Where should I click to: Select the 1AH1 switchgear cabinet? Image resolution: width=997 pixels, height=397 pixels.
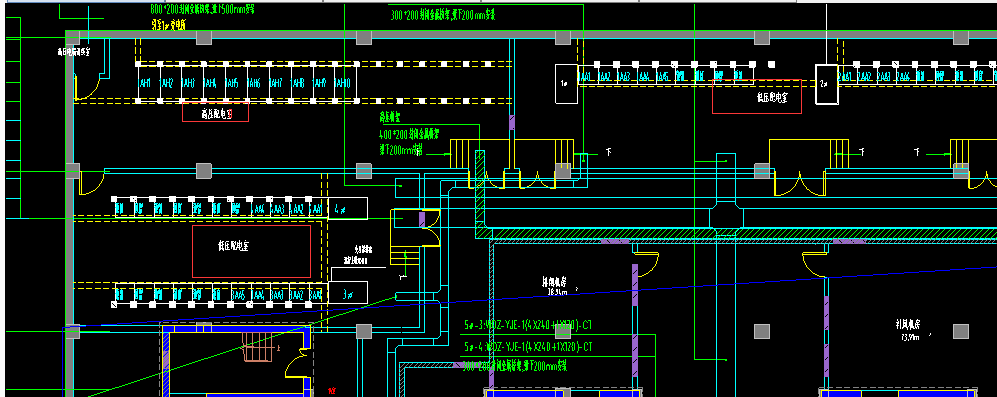(x=148, y=83)
